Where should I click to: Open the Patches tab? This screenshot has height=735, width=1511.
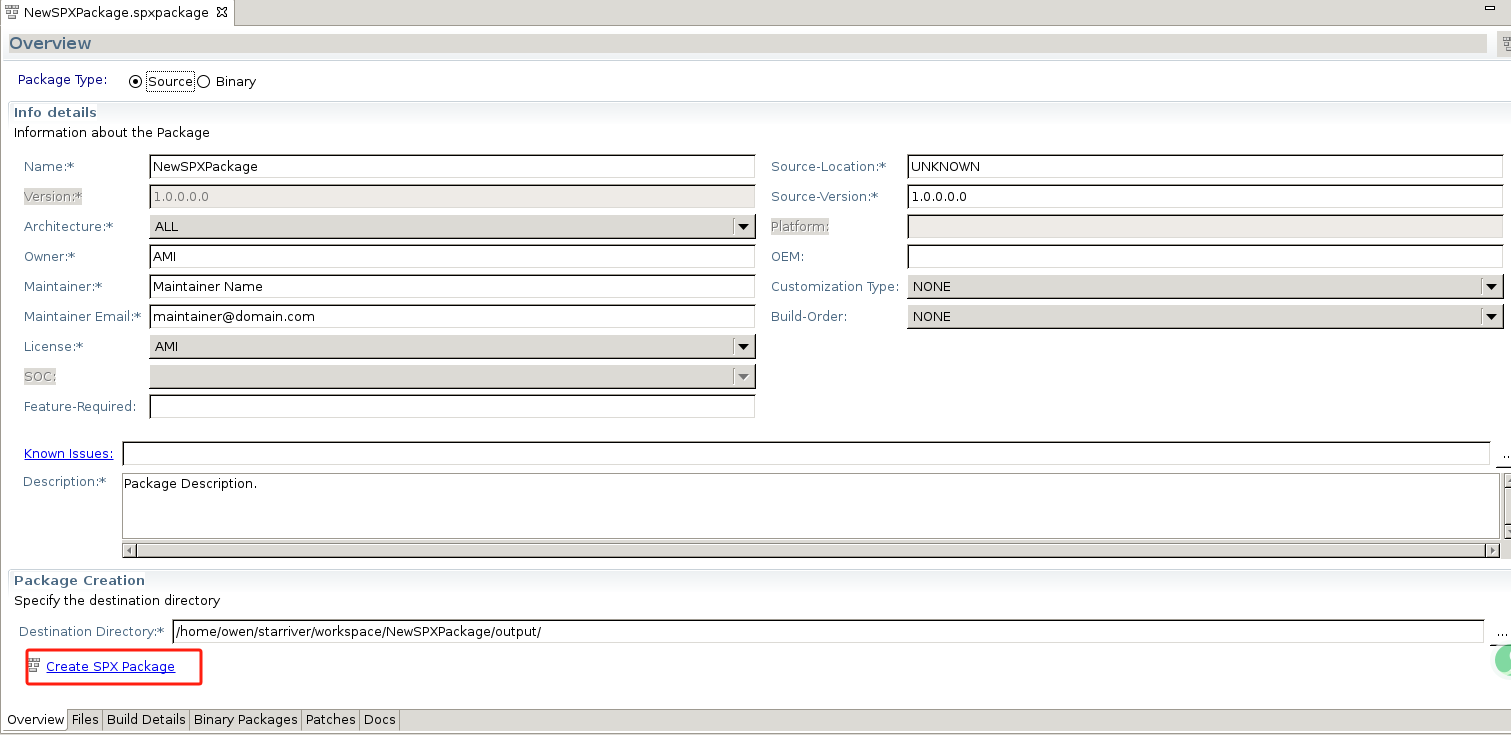pyautogui.click(x=330, y=719)
